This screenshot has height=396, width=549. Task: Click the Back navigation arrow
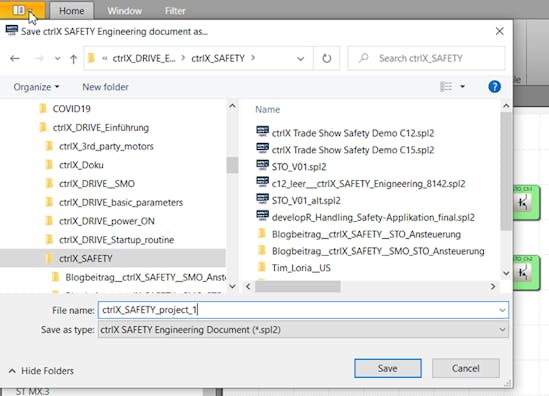pyautogui.click(x=15, y=58)
